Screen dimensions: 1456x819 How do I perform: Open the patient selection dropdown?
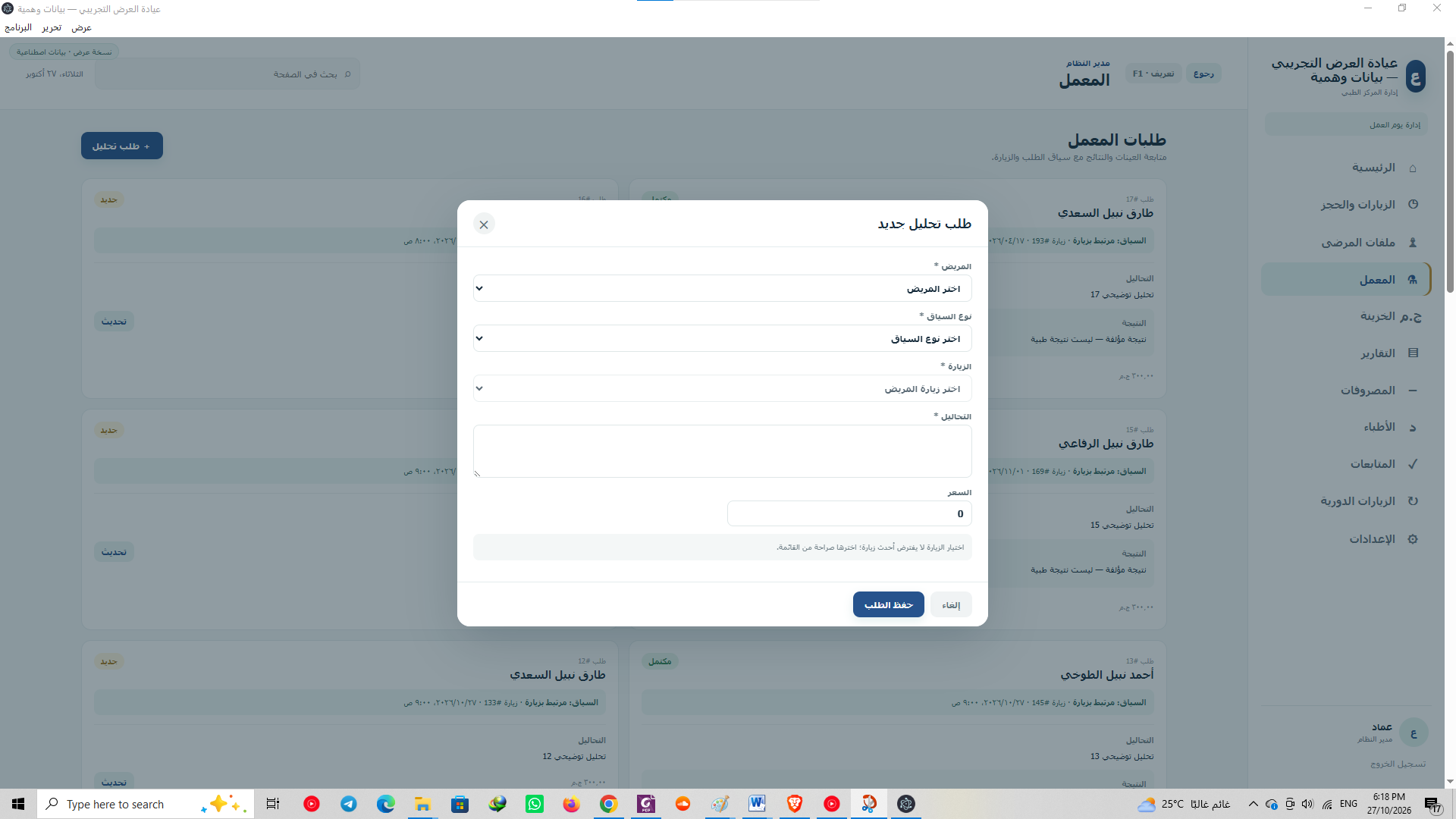pyautogui.click(x=722, y=288)
